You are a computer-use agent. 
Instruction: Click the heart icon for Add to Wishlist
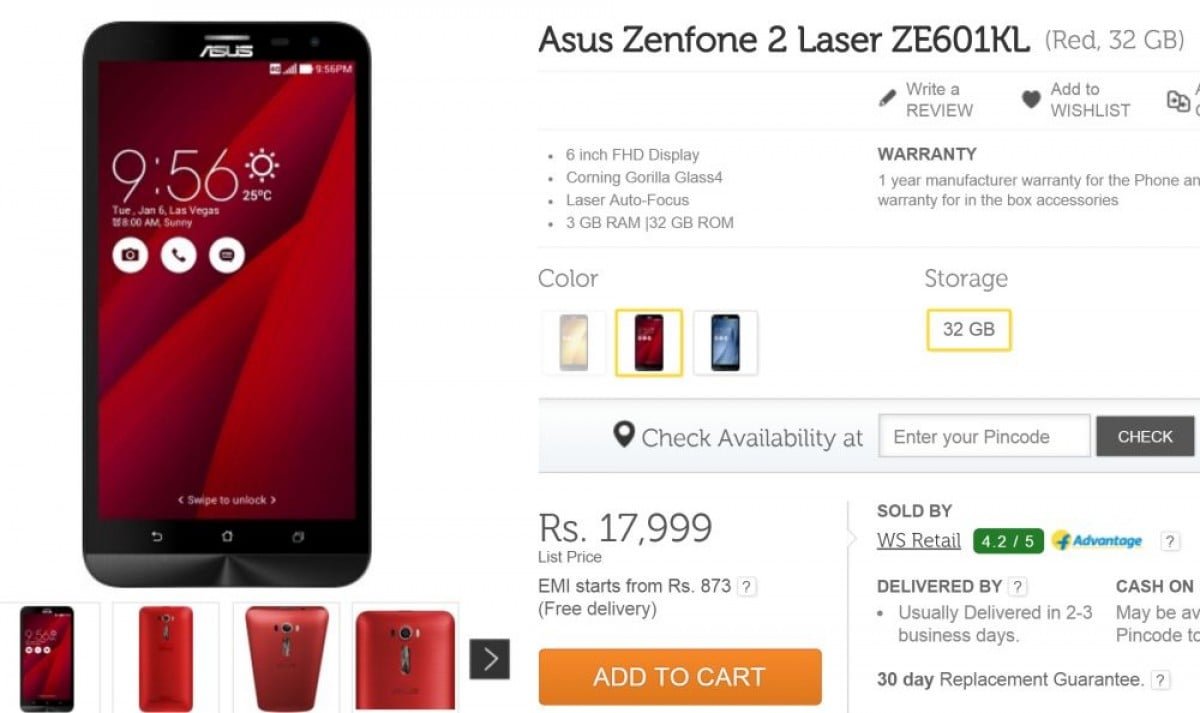click(x=1031, y=99)
